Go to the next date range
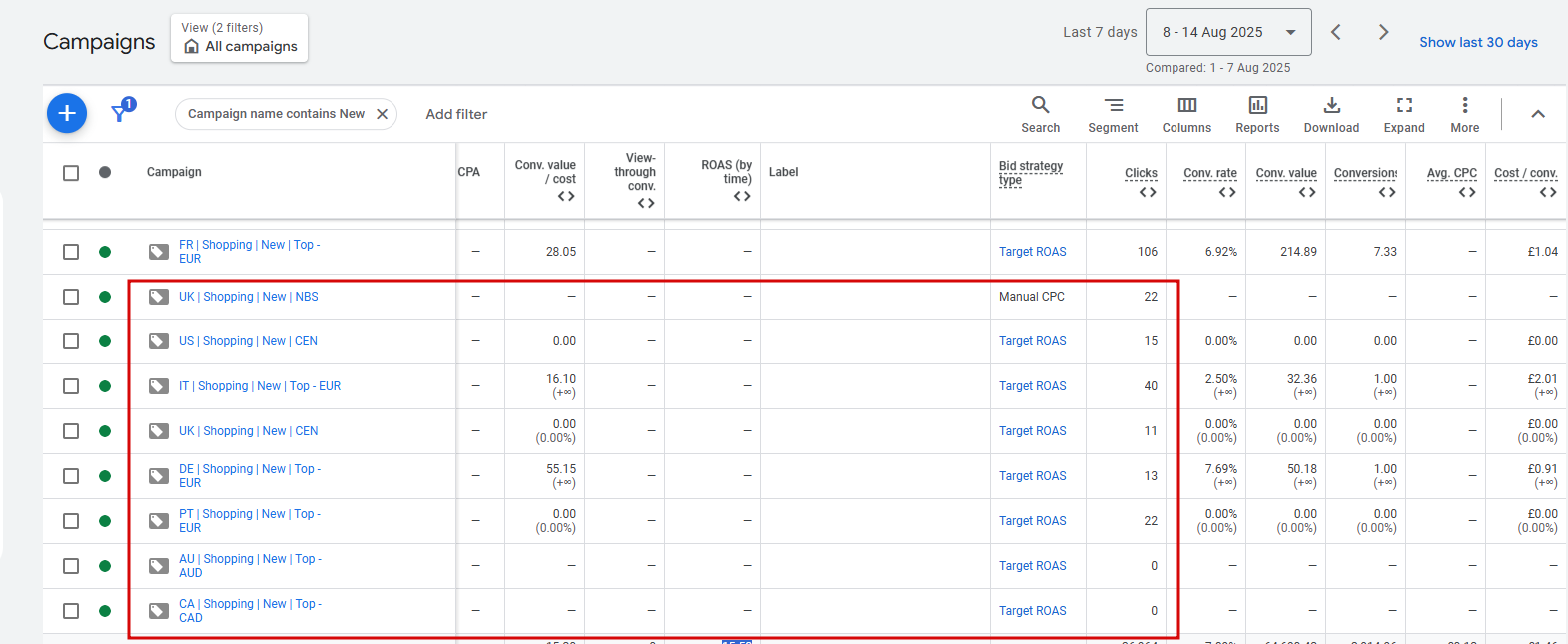This screenshot has width=1568, height=644. 1383,32
